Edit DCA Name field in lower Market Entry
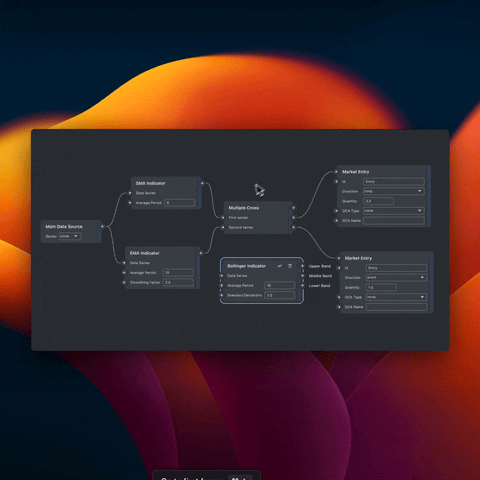 point(396,307)
